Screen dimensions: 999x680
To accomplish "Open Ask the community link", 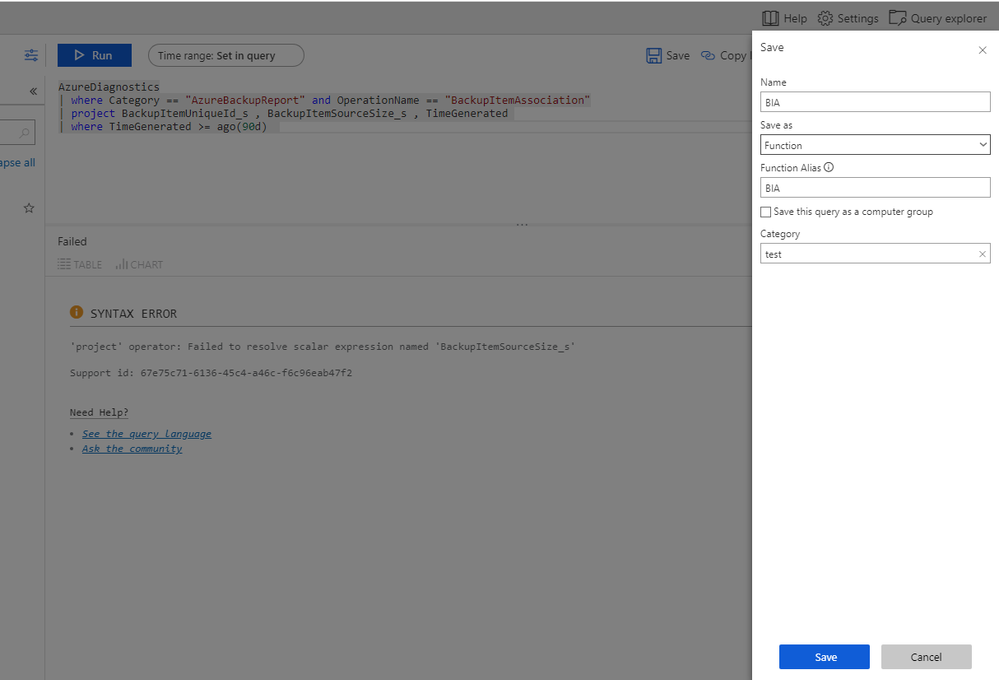I will (x=132, y=449).
